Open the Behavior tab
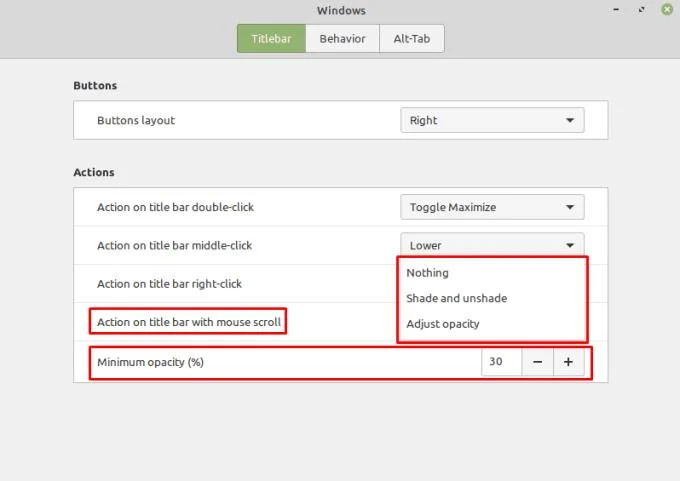Viewport: 680px width, 481px height. pyautogui.click(x=343, y=39)
